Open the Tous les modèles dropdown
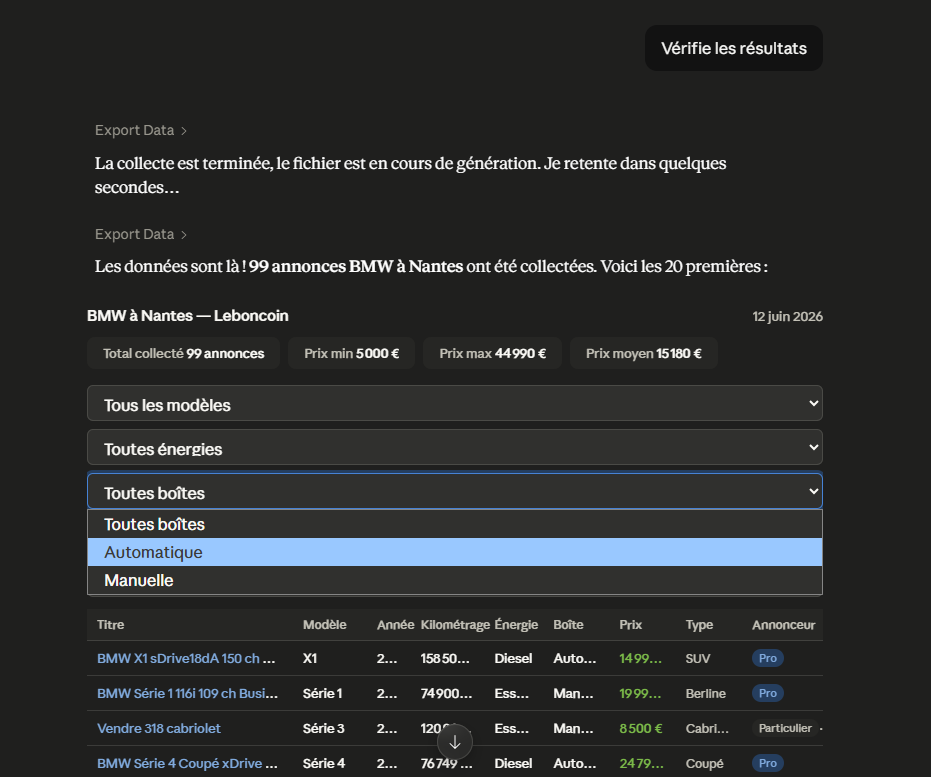This screenshot has width=931, height=777. pyautogui.click(x=455, y=404)
